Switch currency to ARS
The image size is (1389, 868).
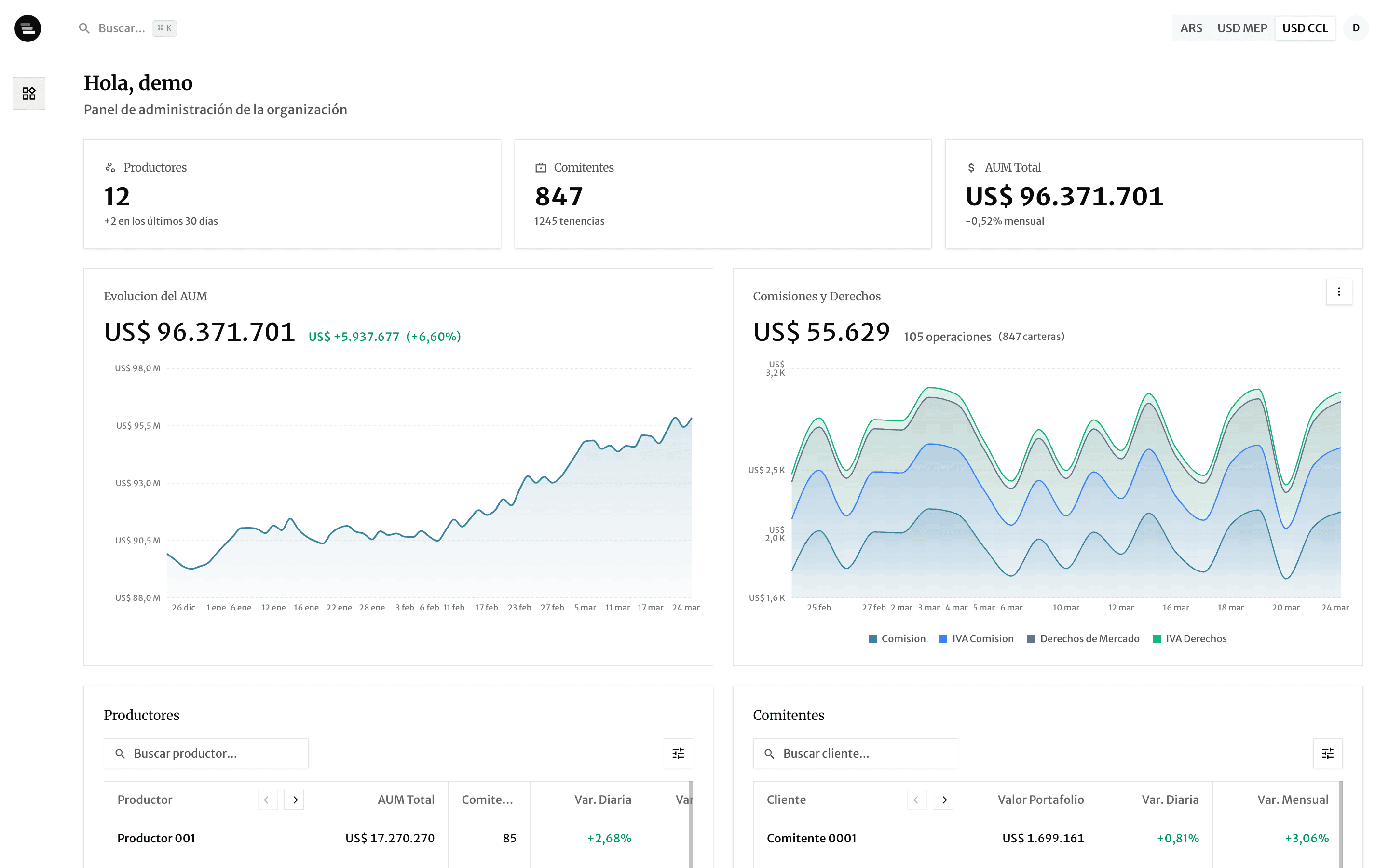click(1191, 28)
